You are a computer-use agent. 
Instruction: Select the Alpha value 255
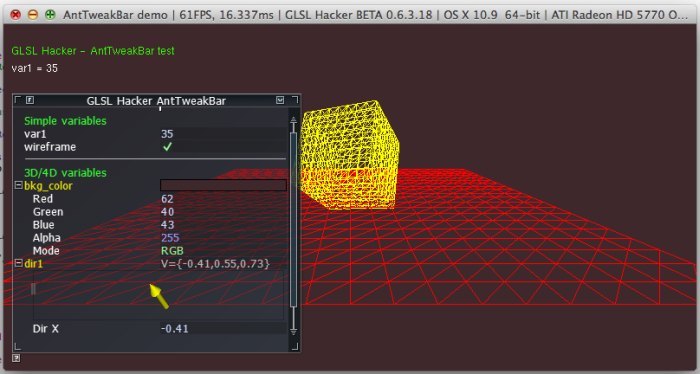click(x=170, y=238)
